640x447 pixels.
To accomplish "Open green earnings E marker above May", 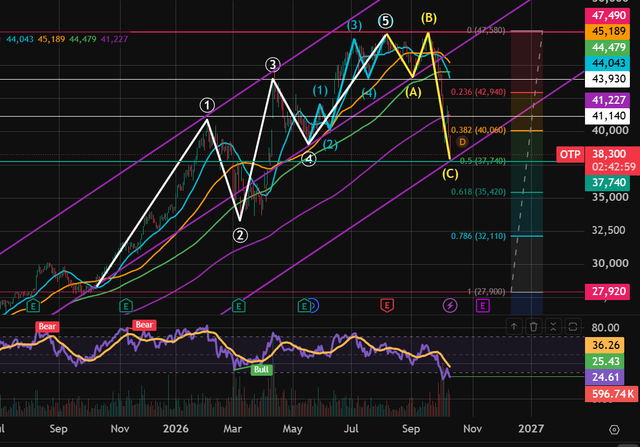I will [x=304, y=305].
